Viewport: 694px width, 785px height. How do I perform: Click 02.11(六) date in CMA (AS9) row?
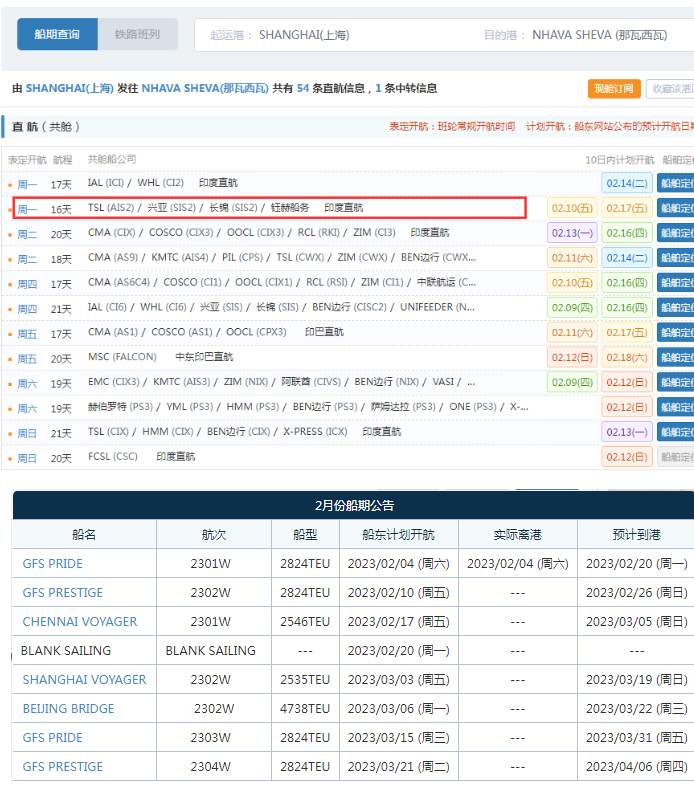tap(572, 258)
